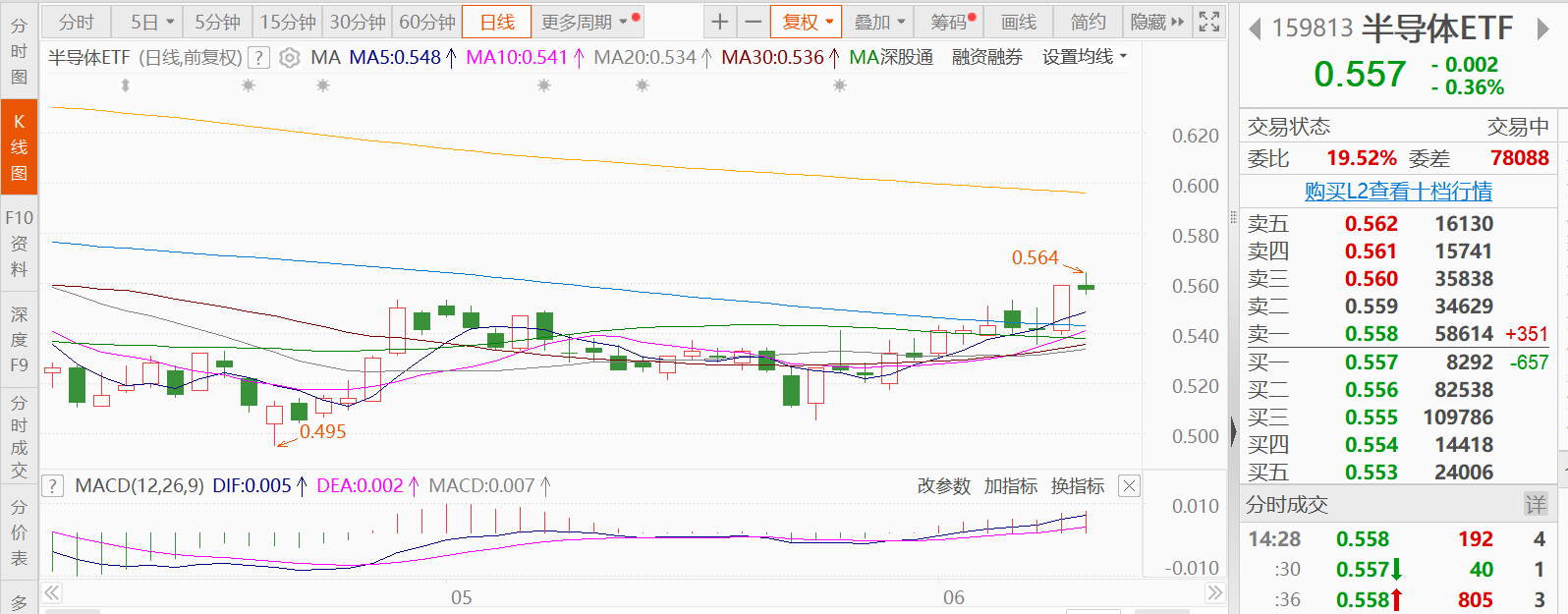
Task: Select 30分钟 period tab
Action: pyautogui.click(x=358, y=22)
